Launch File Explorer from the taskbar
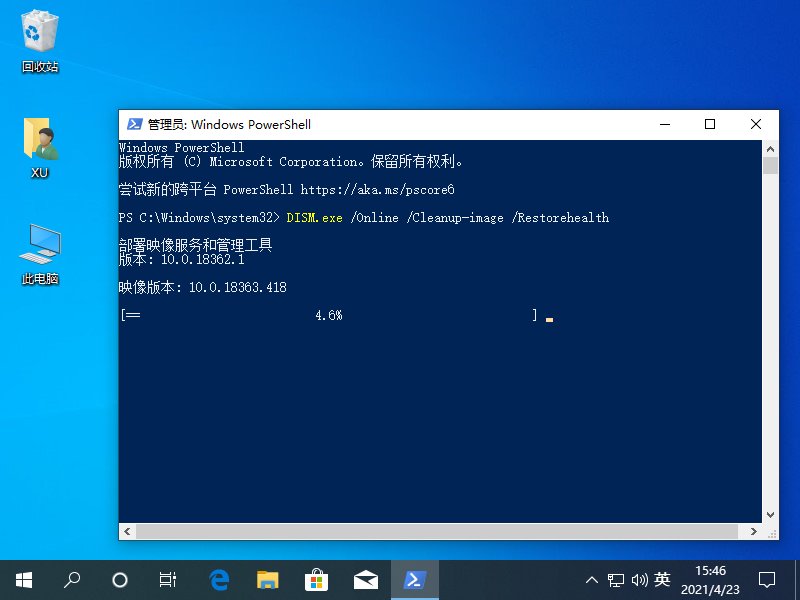This screenshot has width=800, height=600. [x=268, y=580]
